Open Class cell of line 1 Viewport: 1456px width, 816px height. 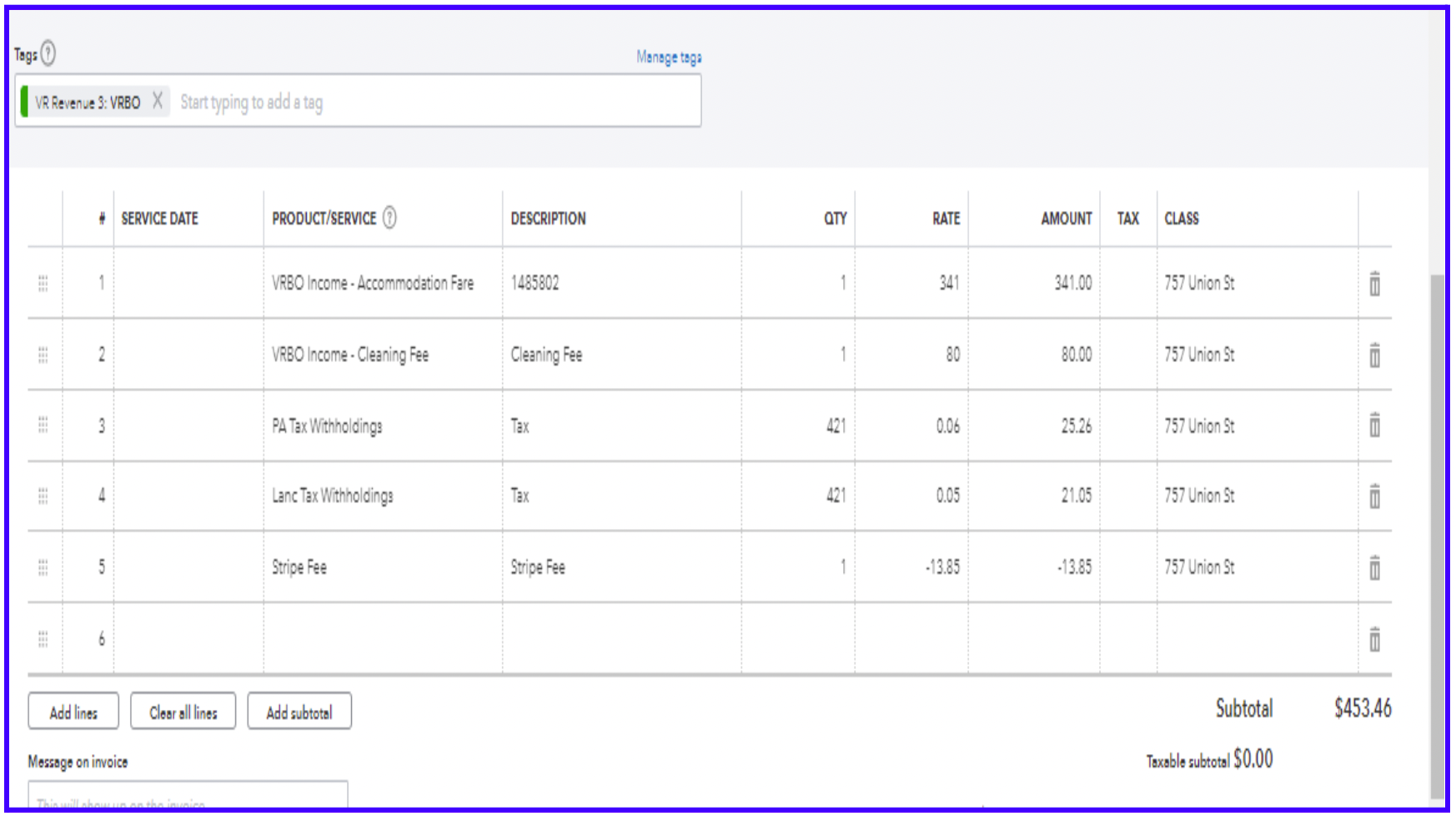[x=1255, y=284]
